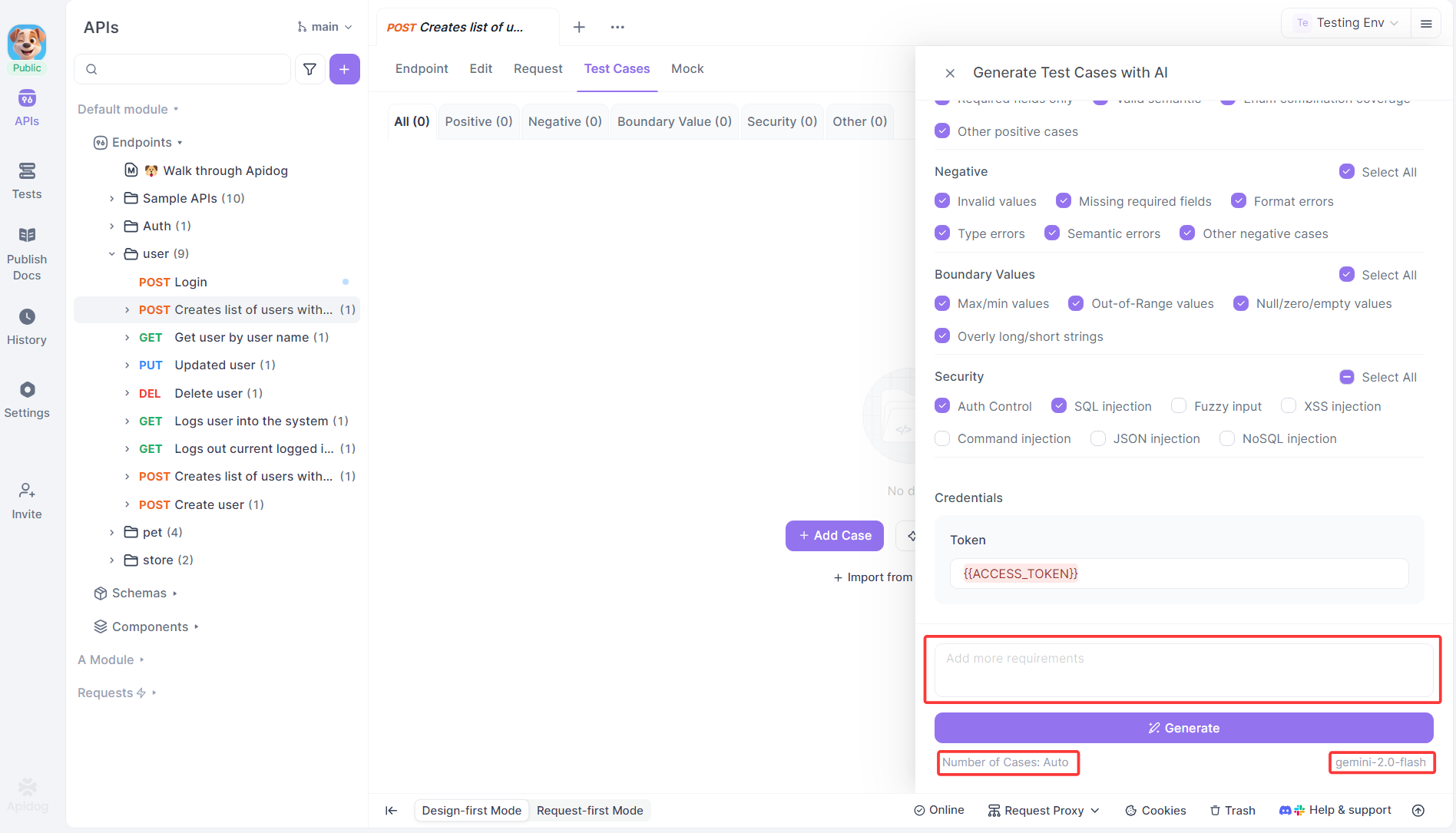Open the Tests section in sidebar

coord(27,180)
